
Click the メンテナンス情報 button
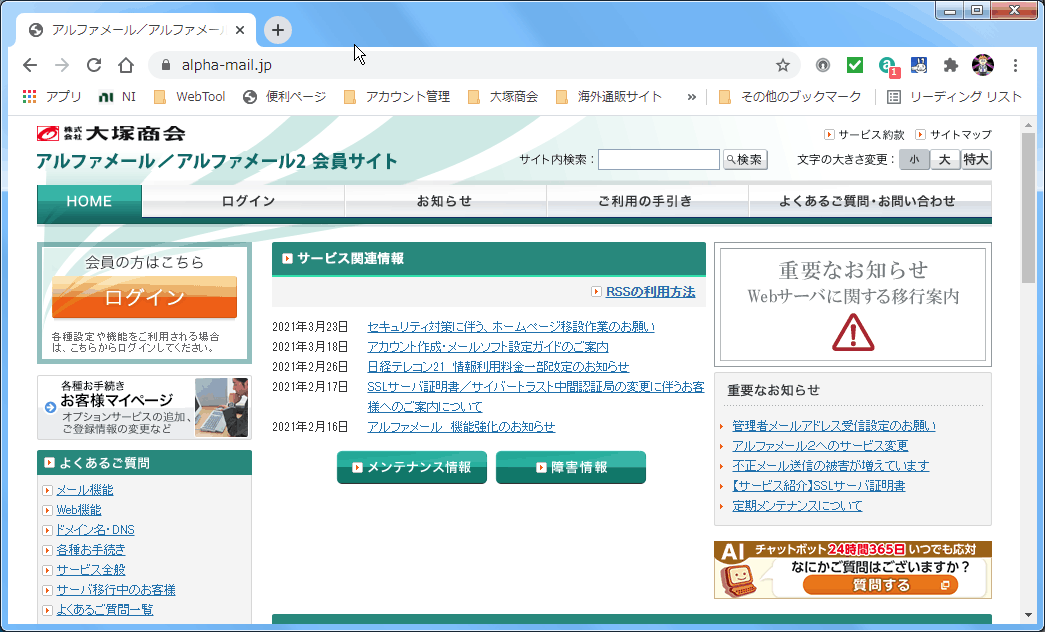coord(412,467)
